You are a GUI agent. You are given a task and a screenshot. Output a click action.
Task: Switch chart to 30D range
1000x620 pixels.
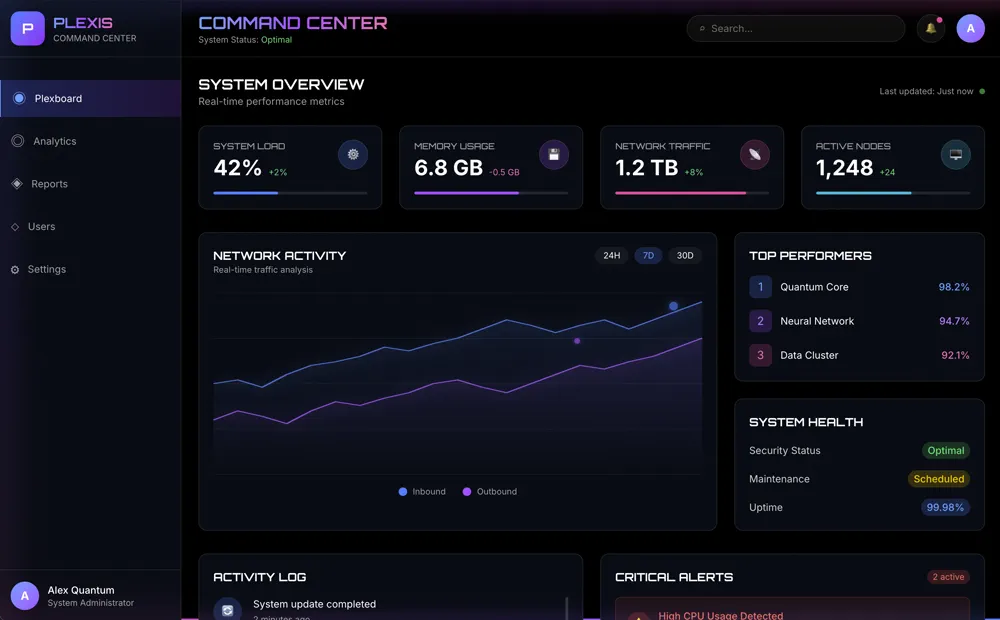685,256
